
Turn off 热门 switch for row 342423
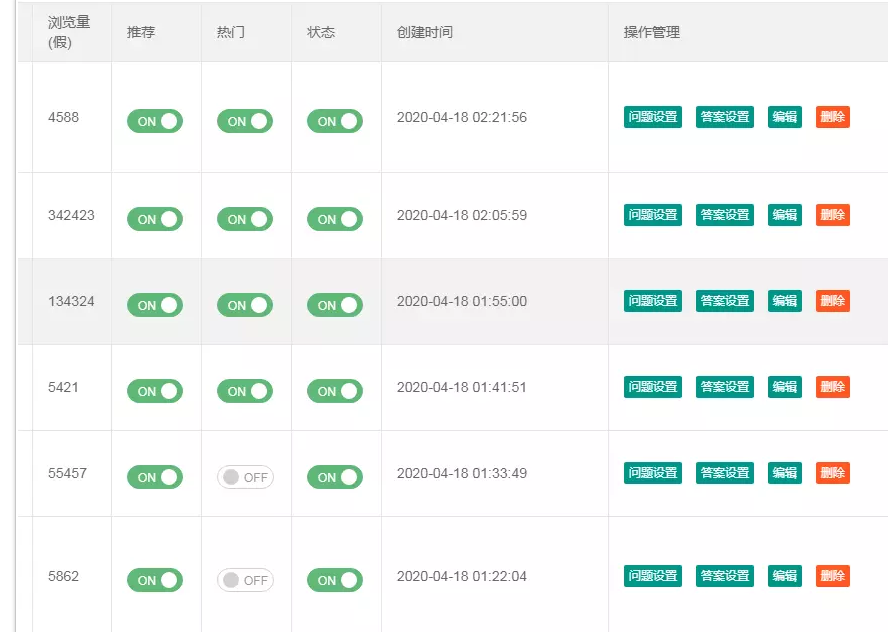(x=245, y=219)
